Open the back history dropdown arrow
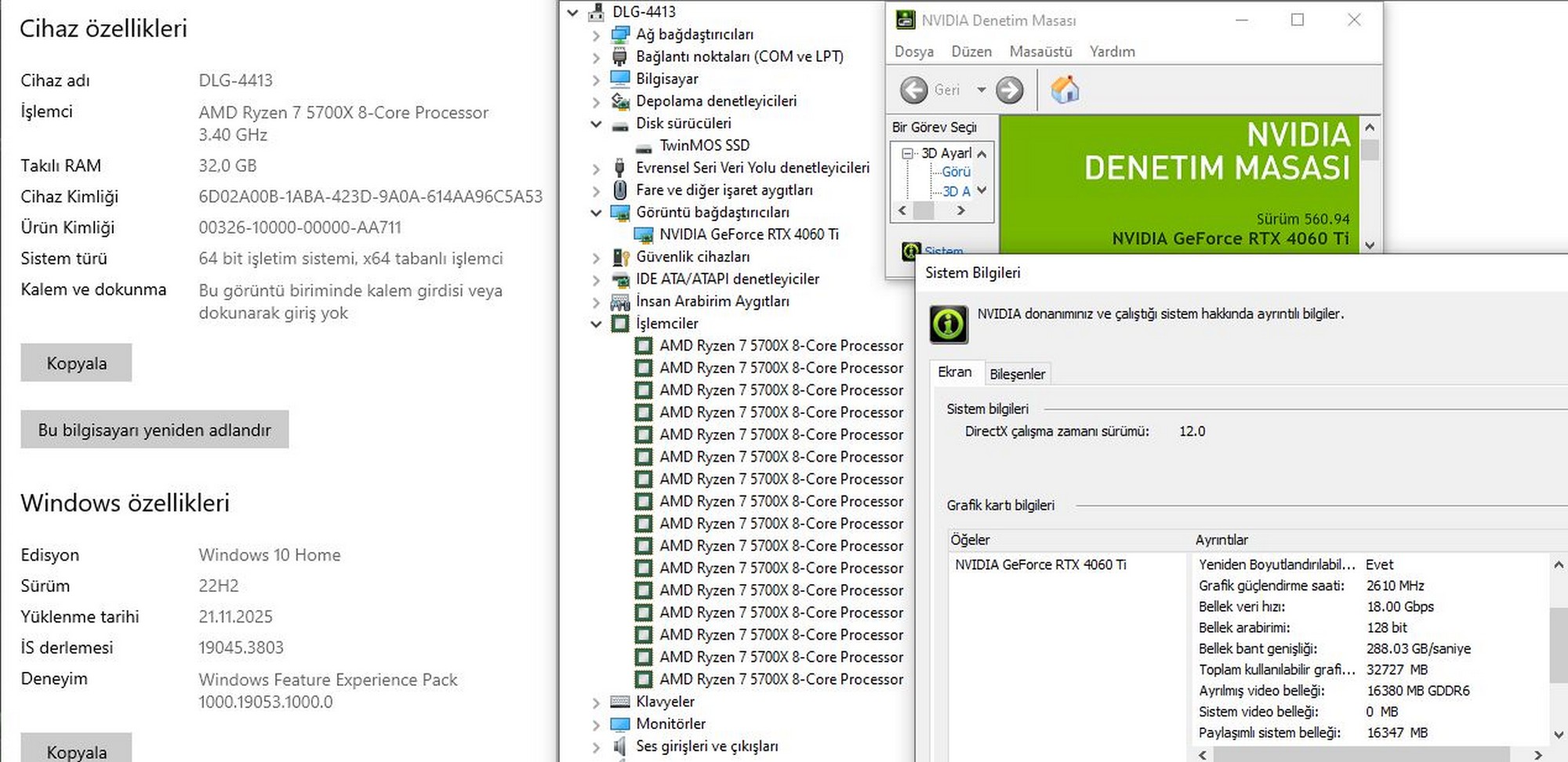Viewport: 1568px width, 762px height. tap(981, 90)
